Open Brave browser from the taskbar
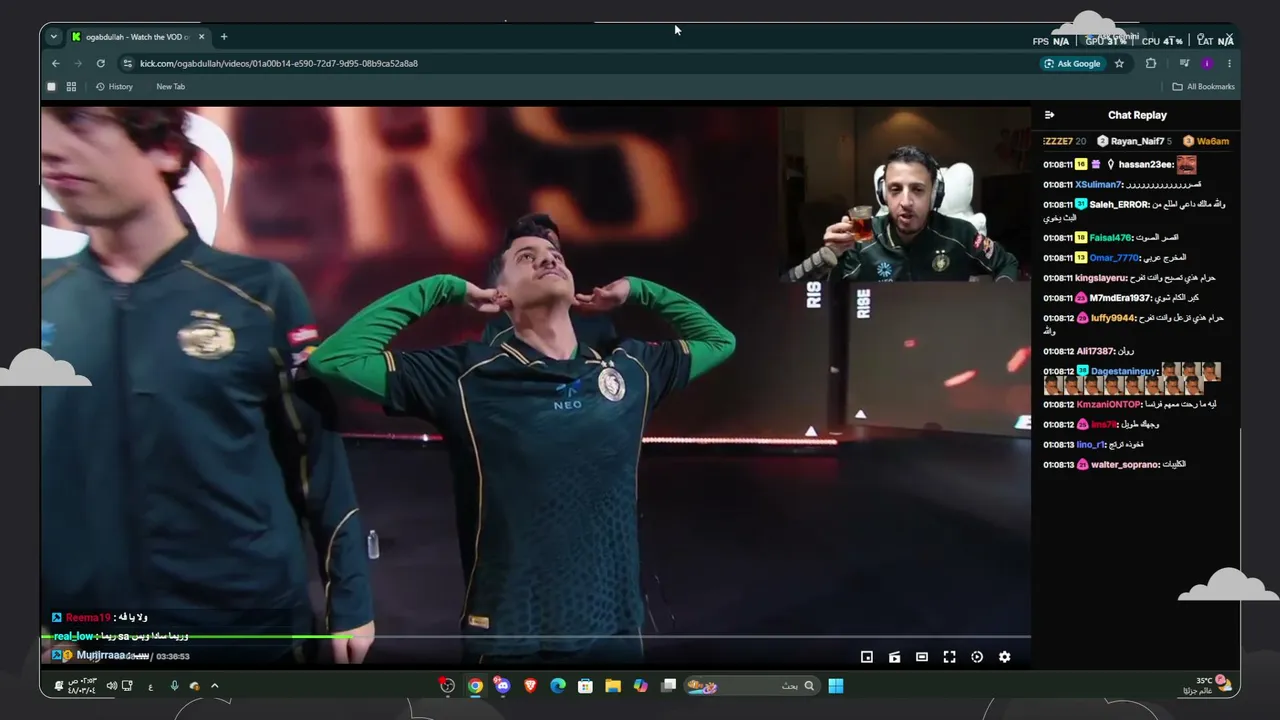This screenshot has height=720, width=1280. pyautogui.click(x=530, y=686)
